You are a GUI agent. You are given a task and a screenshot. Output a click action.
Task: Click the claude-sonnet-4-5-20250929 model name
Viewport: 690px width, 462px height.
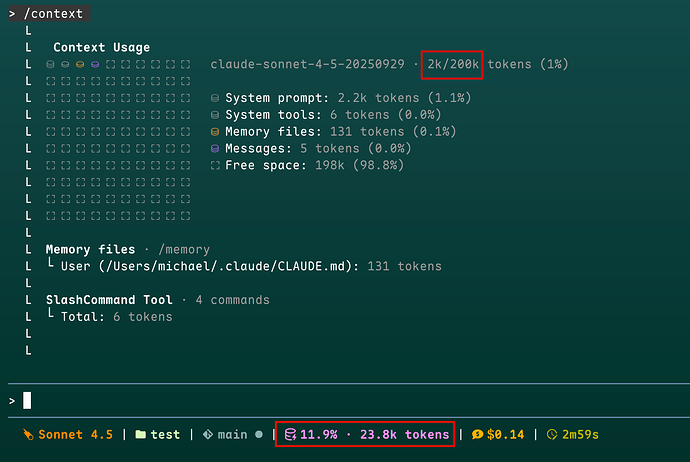[x=307, y=64]
